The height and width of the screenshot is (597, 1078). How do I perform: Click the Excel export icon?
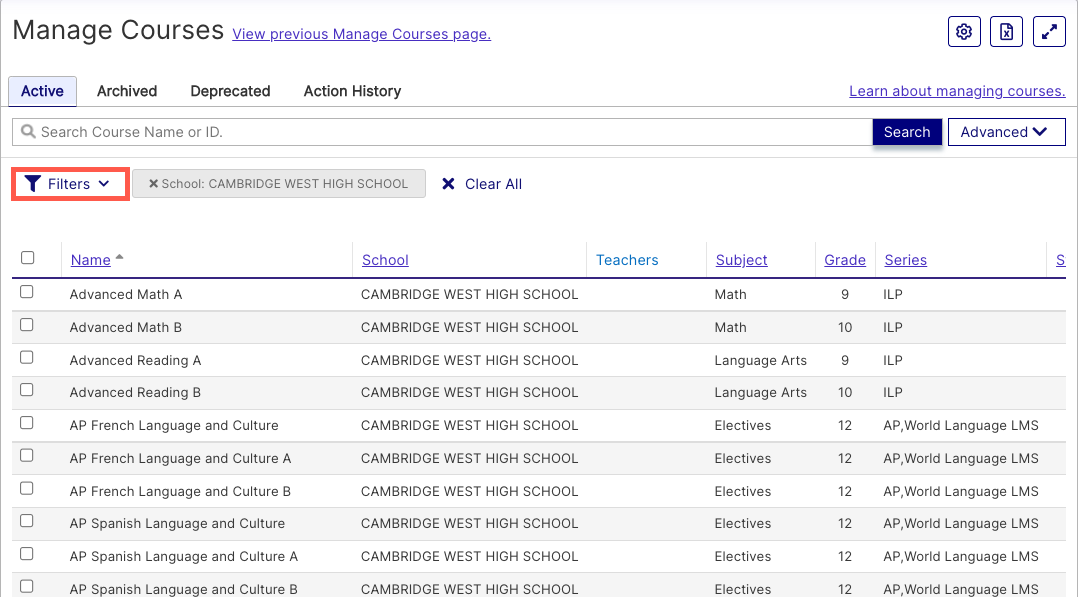pos(1006,32)
